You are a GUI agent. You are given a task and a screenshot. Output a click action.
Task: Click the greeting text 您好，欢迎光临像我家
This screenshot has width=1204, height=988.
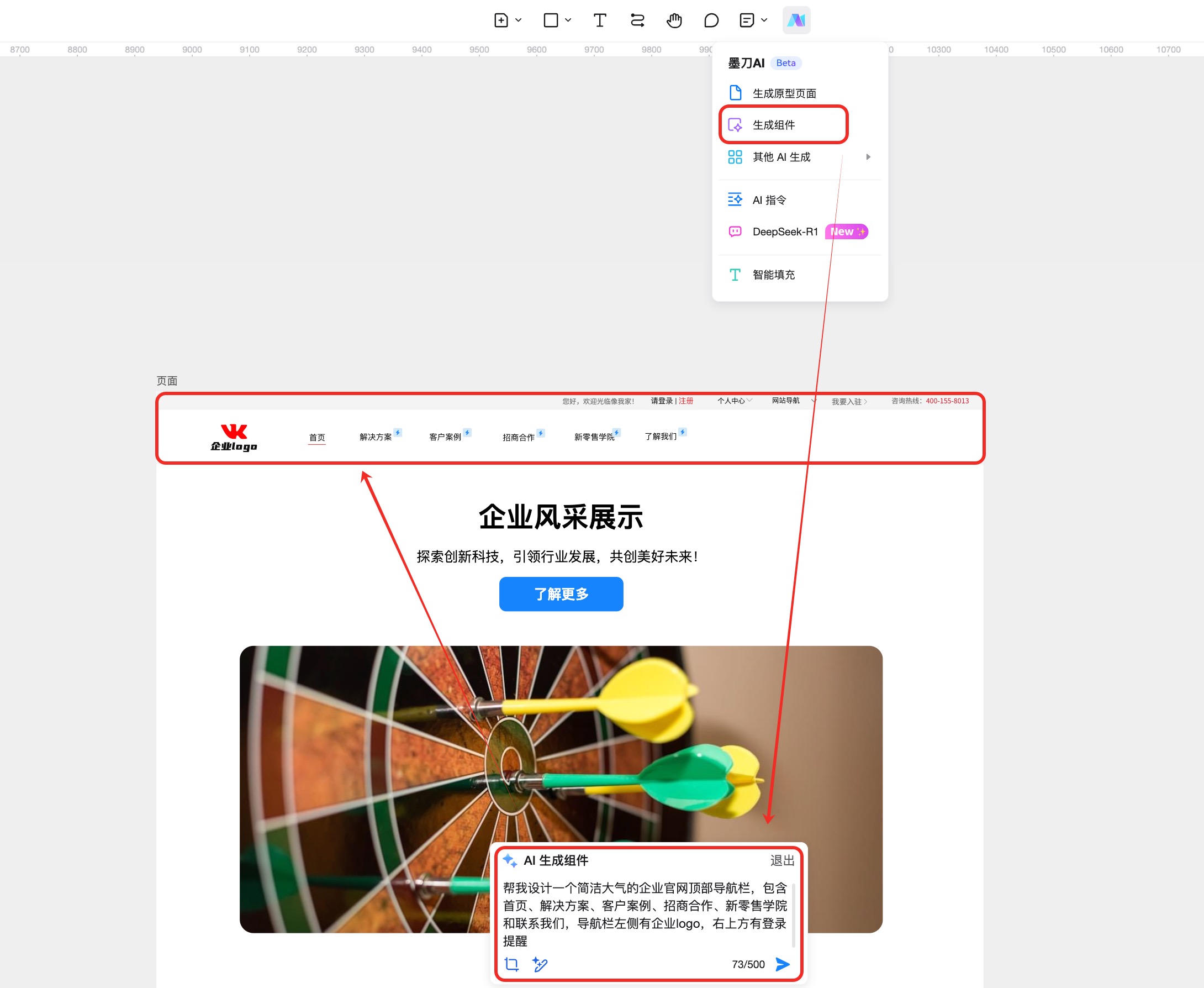click(598, 401)
